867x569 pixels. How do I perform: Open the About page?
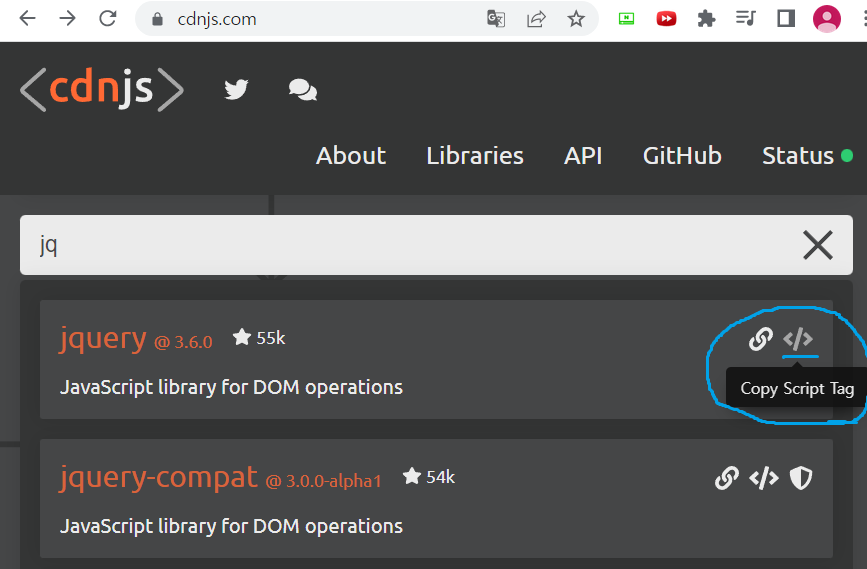pos(351,156)
